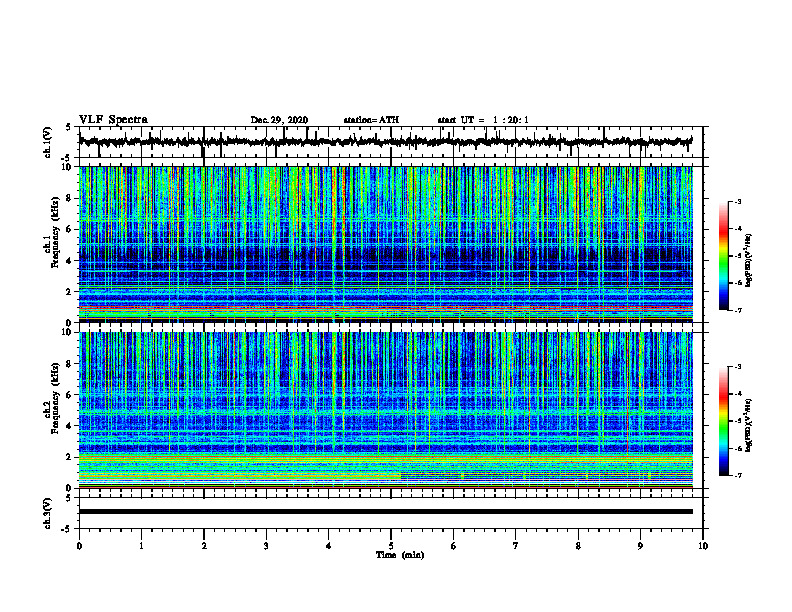Click the "5" tick of the ch.1(V) axis
The width and height of the screenshot is (792, 612).
tap(68, 127)
